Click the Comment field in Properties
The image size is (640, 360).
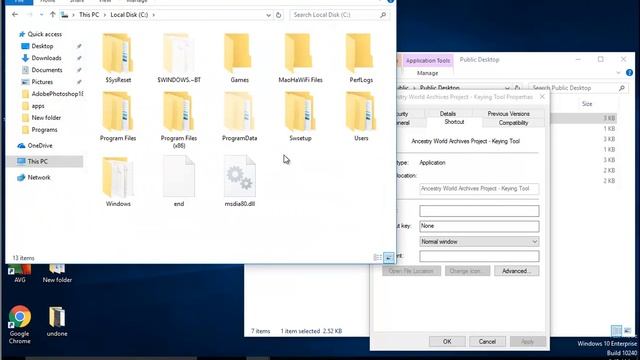pyautogui.click(x=479, y=256)
